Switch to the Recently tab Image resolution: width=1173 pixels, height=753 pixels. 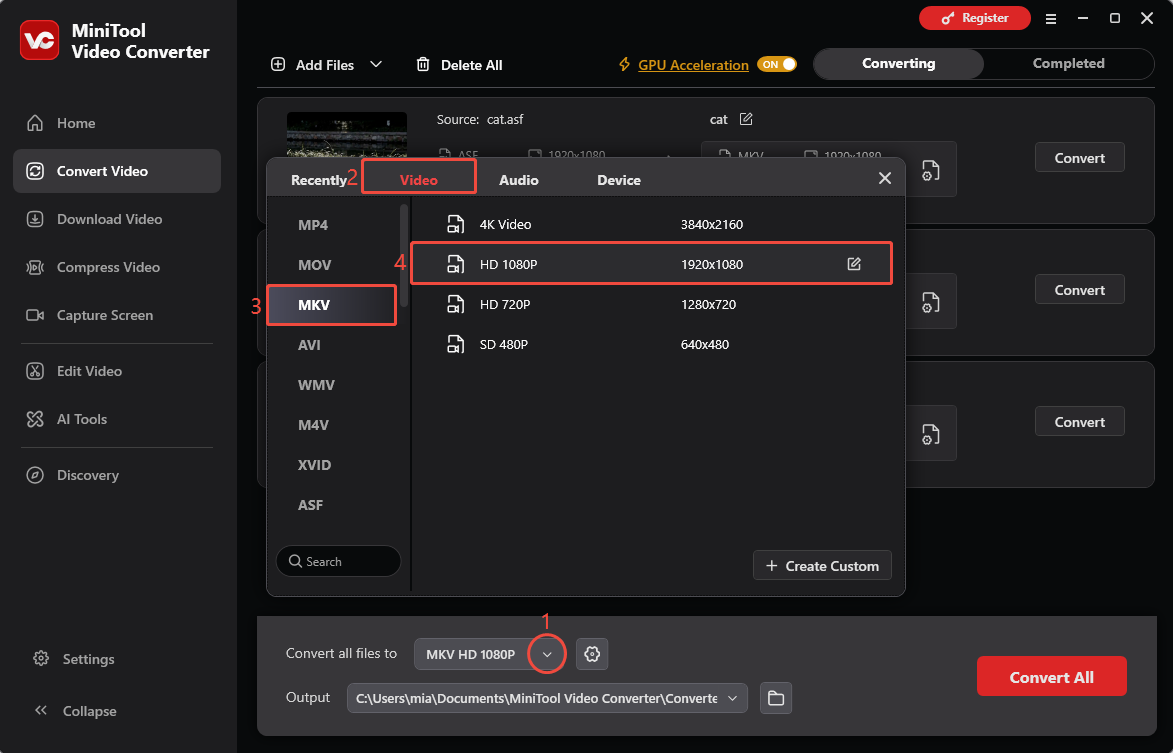point(319,180)
